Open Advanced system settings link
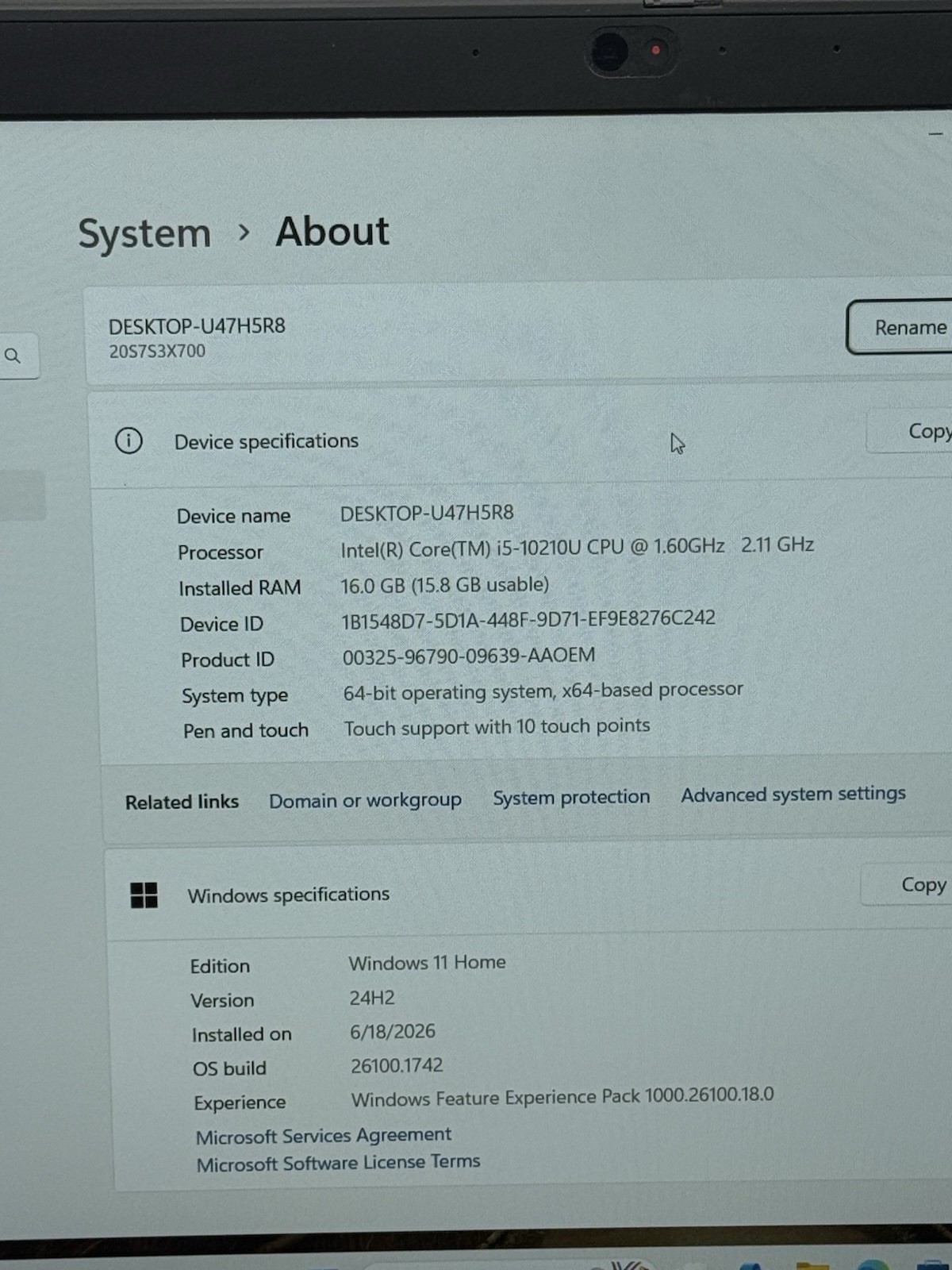952x1270 pixels. tap(793, 794)
